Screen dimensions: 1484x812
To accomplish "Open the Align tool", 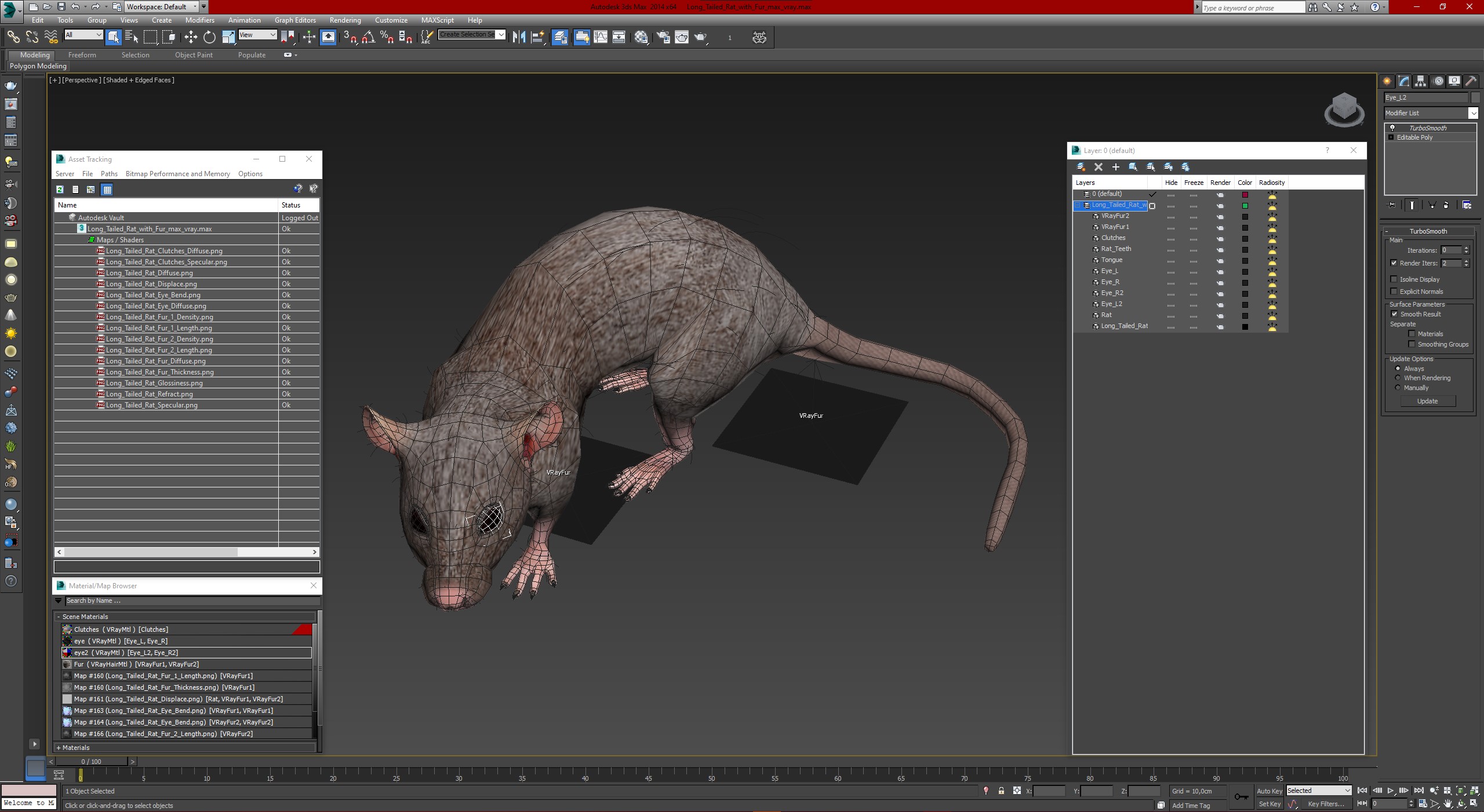I will pyautogui.click(x=538, y=37).
